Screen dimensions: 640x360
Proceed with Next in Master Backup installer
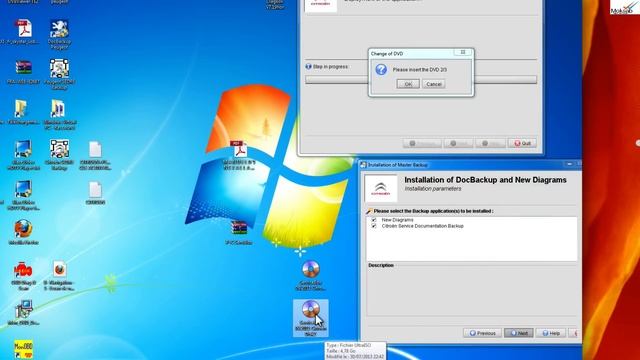coord(518,333)
